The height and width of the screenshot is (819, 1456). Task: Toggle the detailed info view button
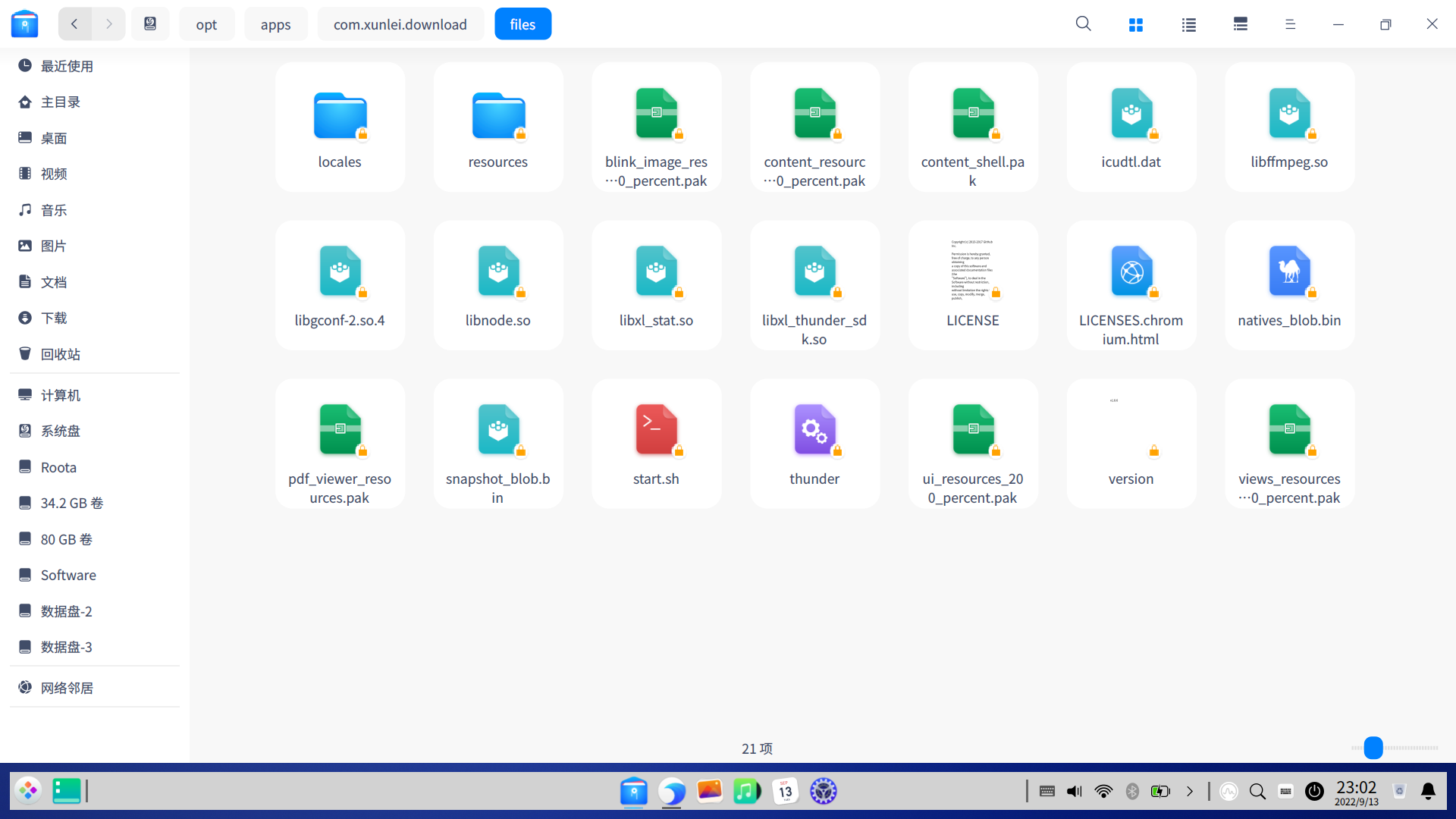pos(1241,24)
